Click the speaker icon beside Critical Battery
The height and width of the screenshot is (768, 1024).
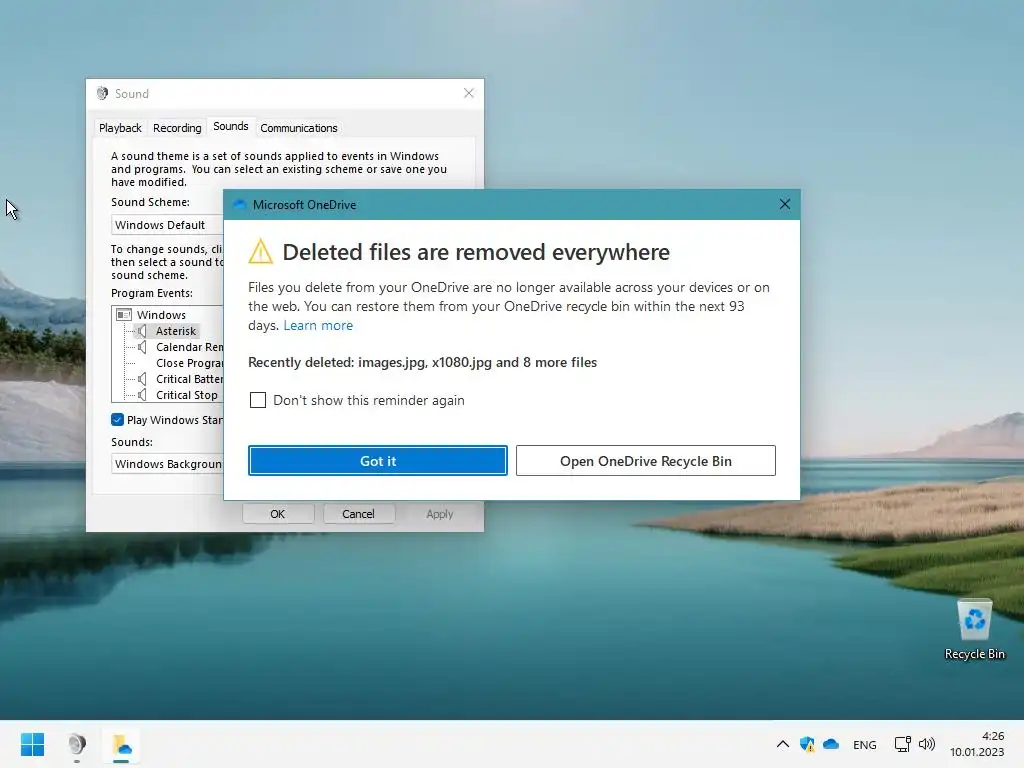point(142,379)
